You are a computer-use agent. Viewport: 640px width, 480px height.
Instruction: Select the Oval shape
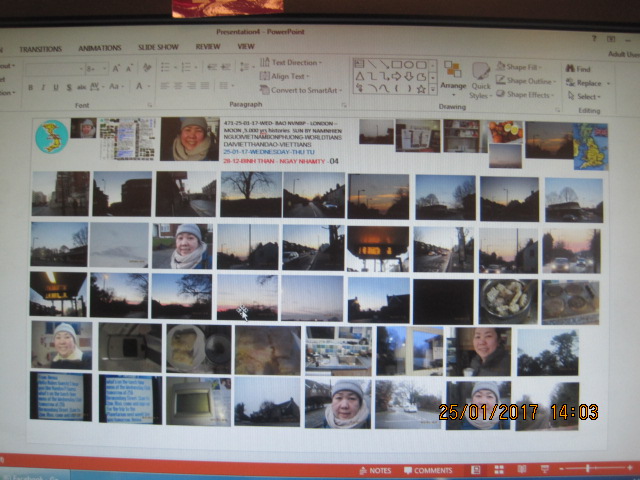tap(409, 64)
